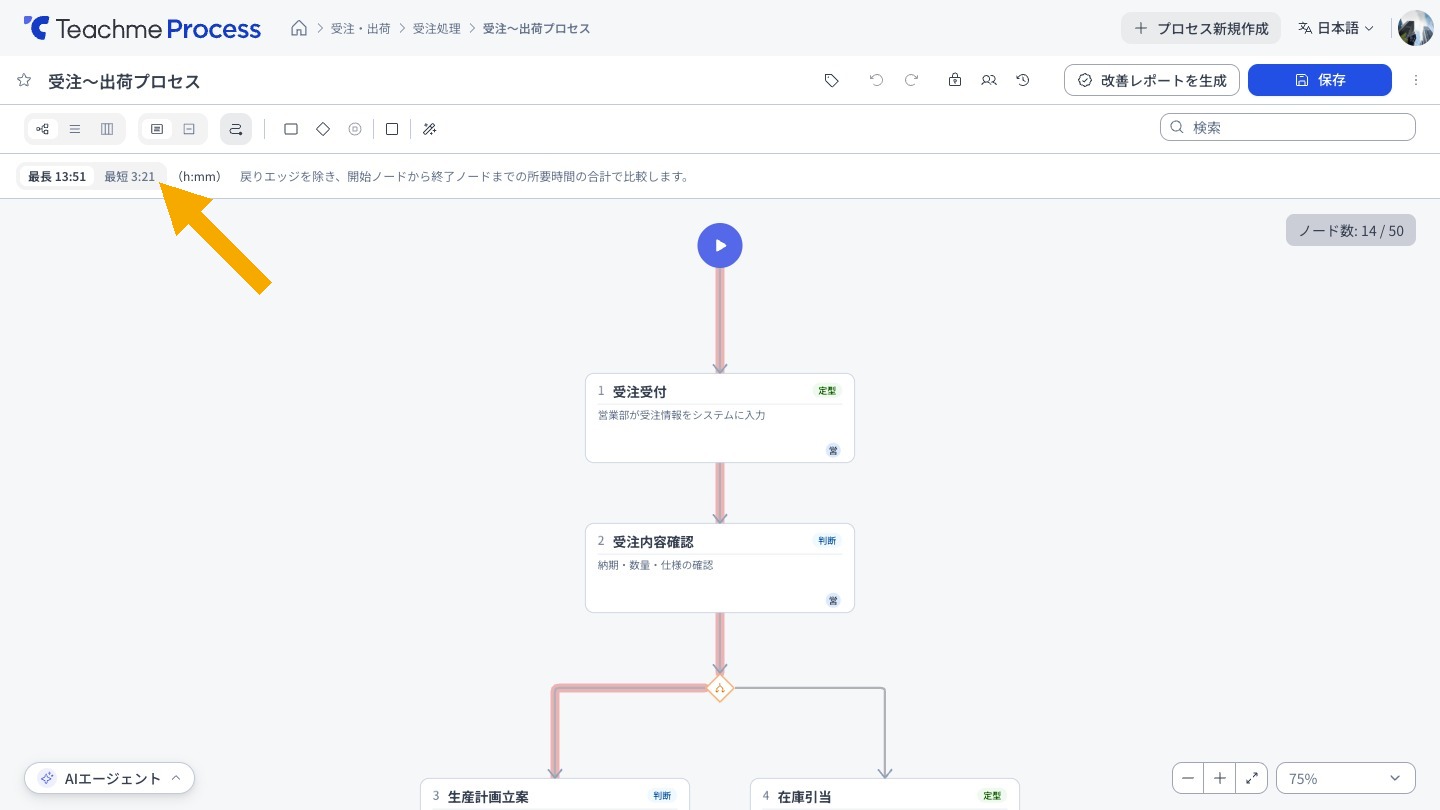The image size is (1440, 810).
Task: Click the プロセス新規作成 button
Action: coord(1201,28)
